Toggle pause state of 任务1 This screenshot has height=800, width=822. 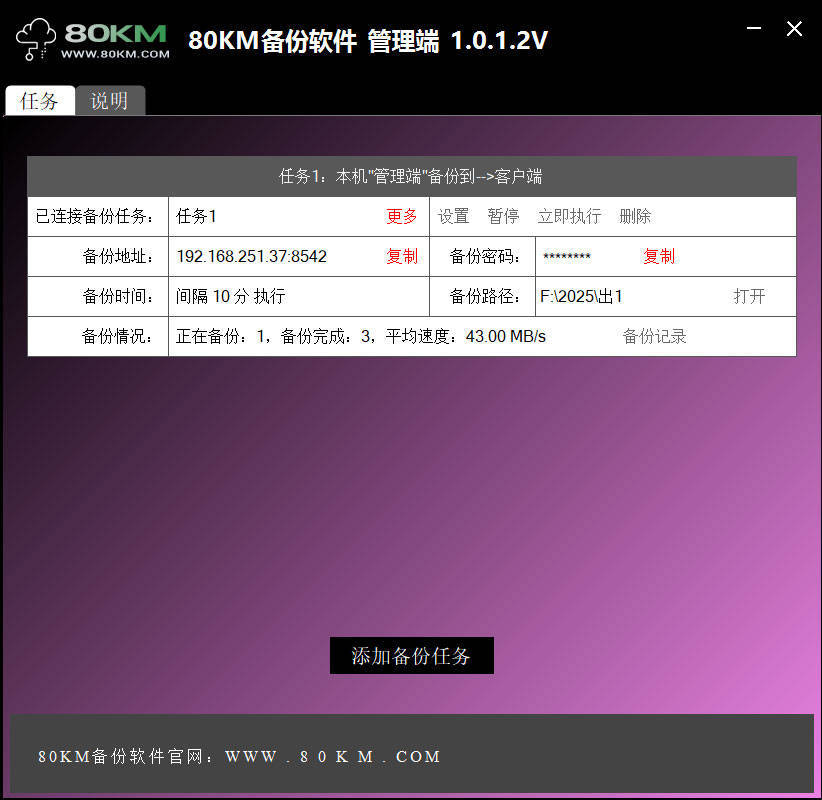pos(503,216)
